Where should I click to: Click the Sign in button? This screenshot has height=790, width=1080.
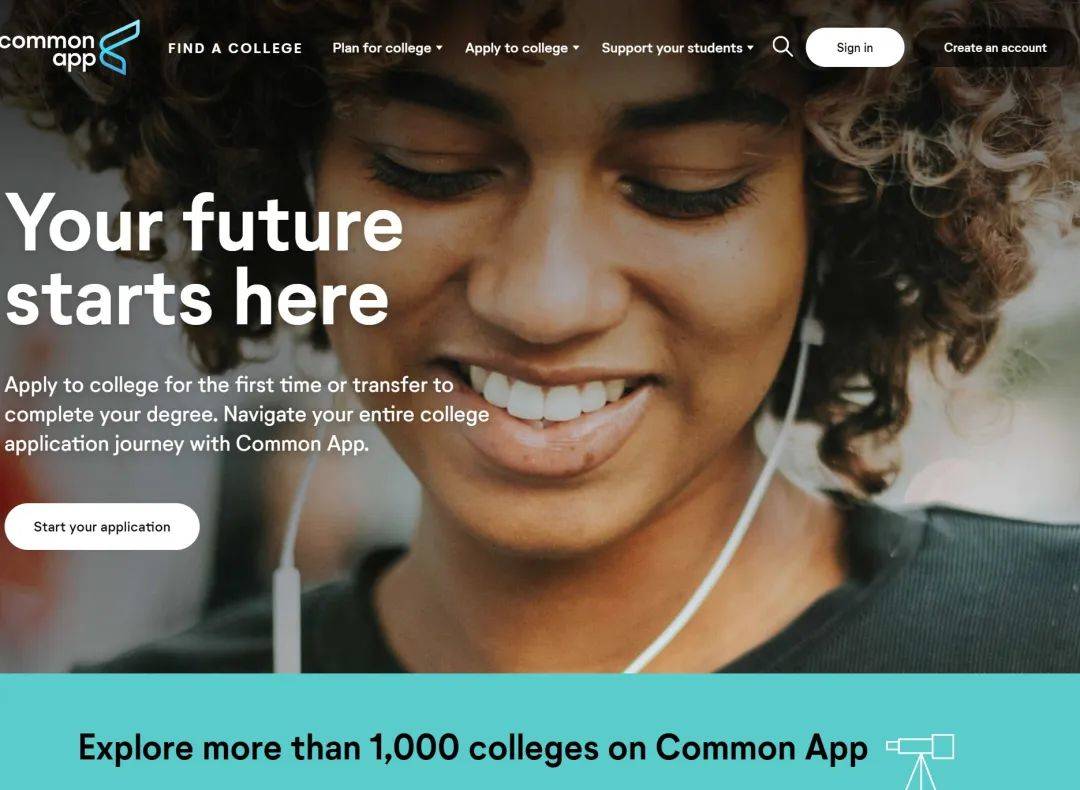pos(855,48)
